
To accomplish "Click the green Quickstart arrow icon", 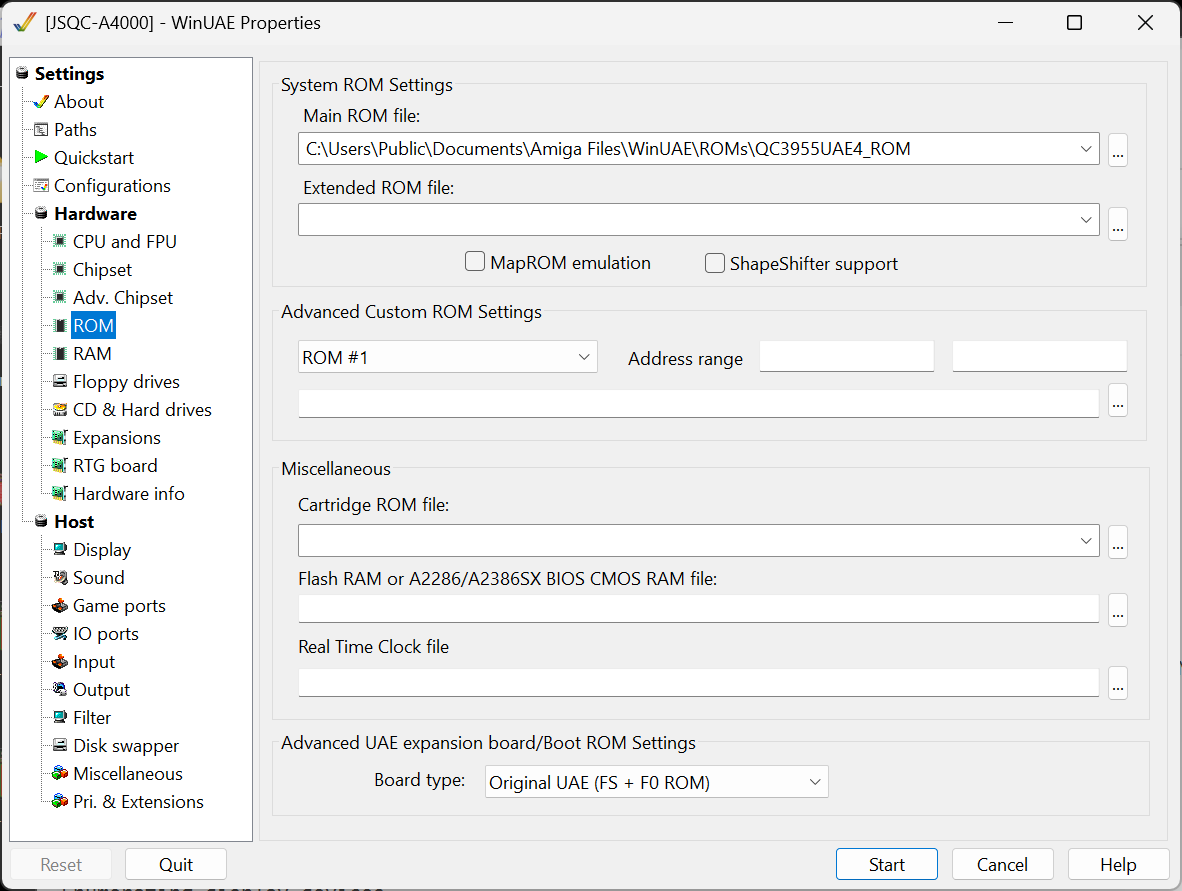I will tap(41, 158).
